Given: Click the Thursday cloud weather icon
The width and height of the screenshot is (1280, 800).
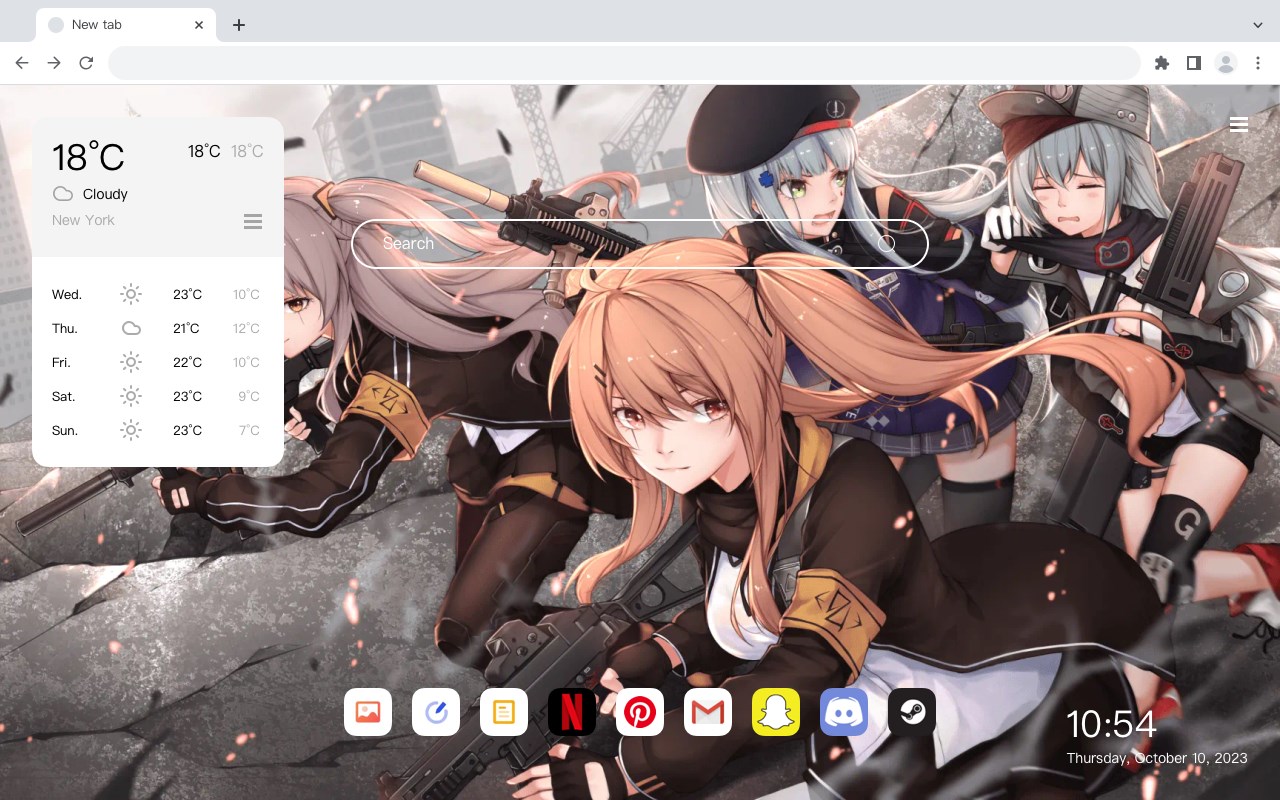Looking at the screenshot, I should (131, 328).
